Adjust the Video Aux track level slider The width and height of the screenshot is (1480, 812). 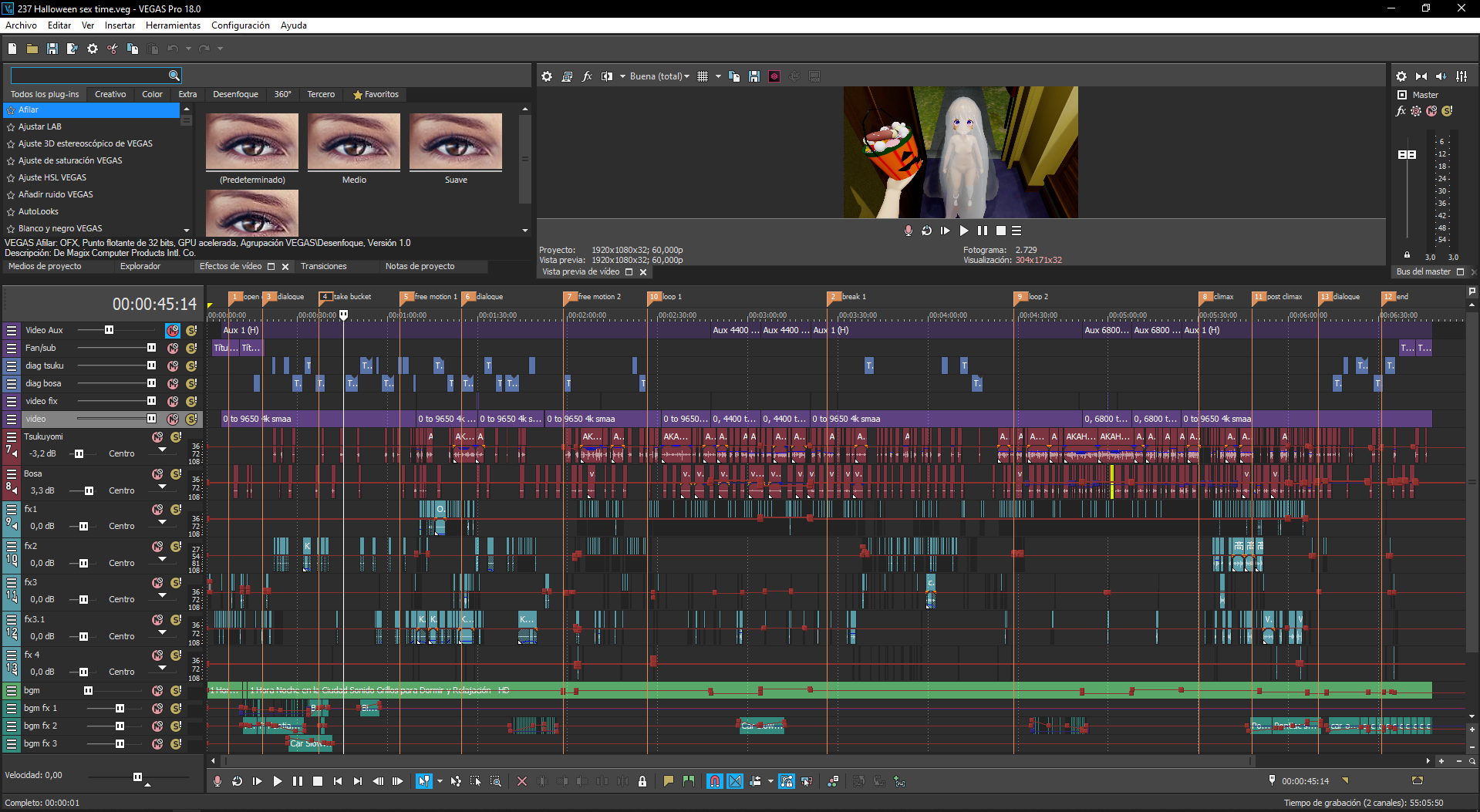(109, 330)
